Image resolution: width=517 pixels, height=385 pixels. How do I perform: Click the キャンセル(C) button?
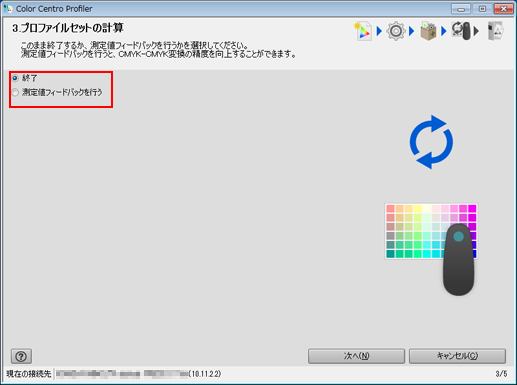[457, 356]
